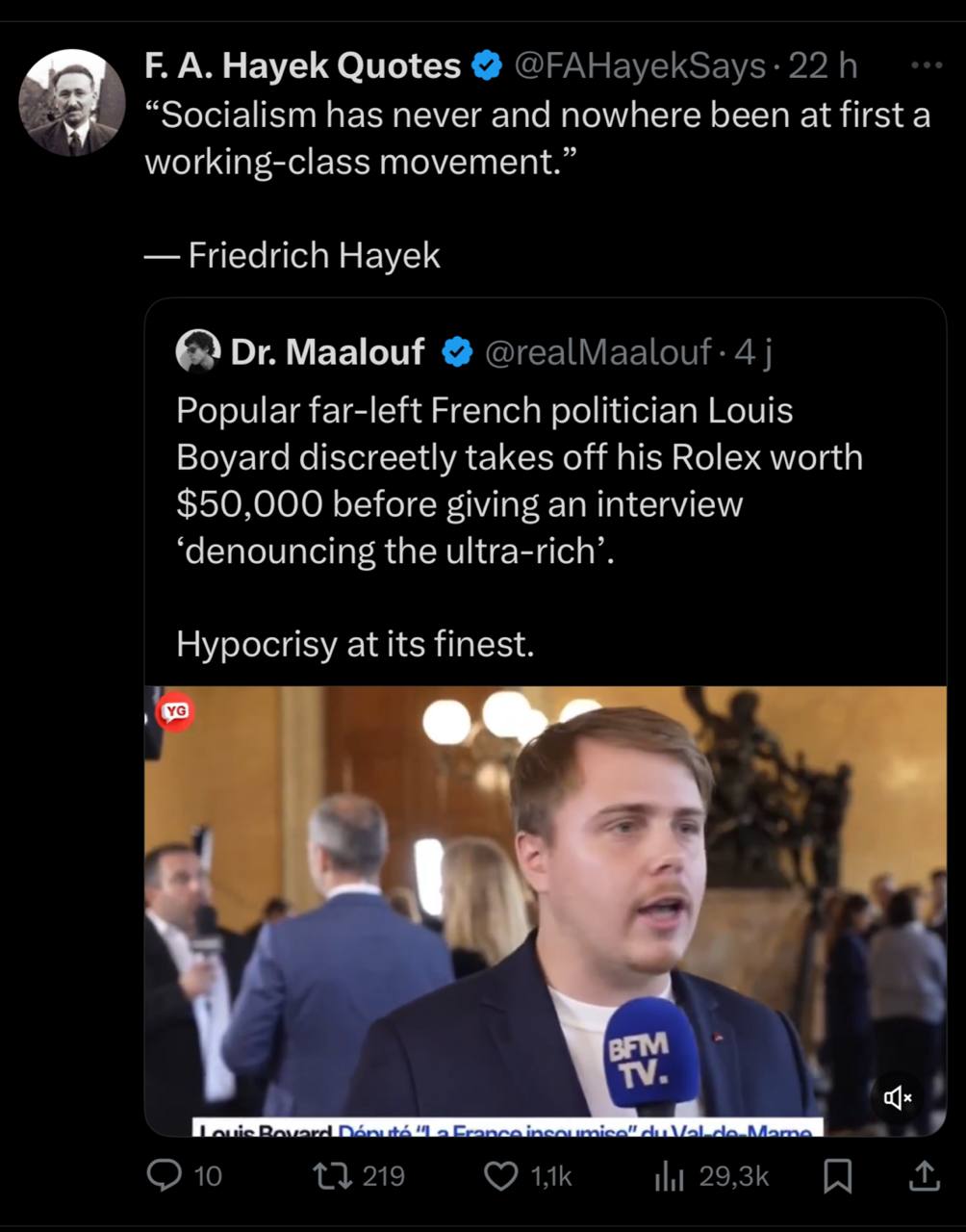
Task: Click Dr. Maalouf's small avatar
Action: (198, 352)
